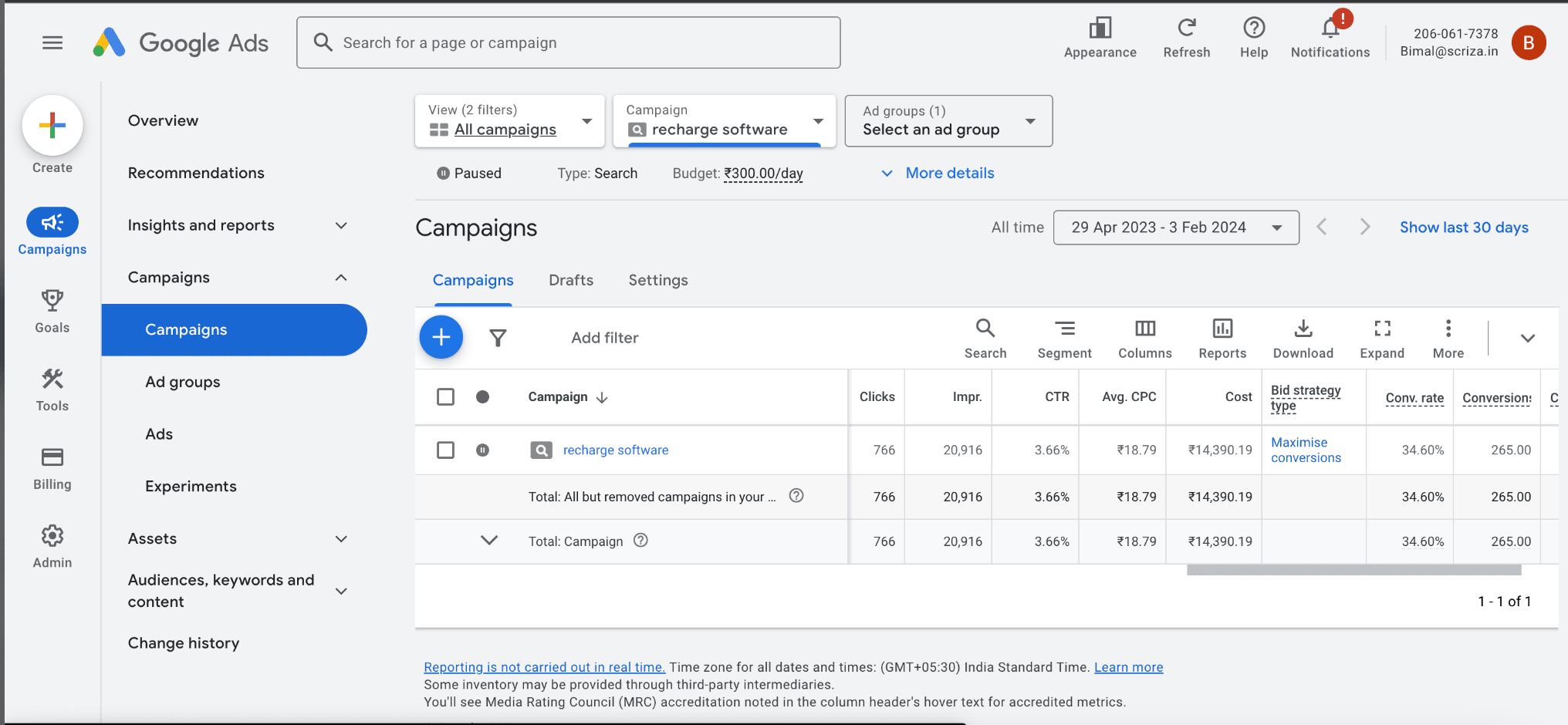Click the previous date range arrow

(1322, 227)
